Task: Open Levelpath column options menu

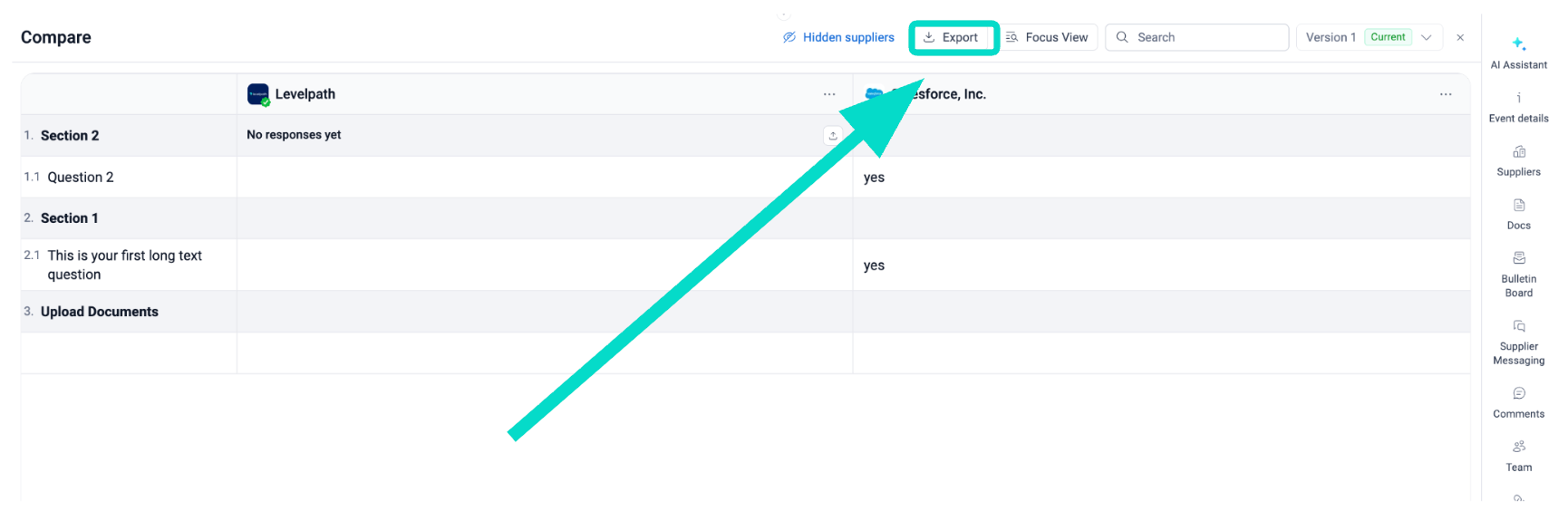Action: click(x=829, y=94)
